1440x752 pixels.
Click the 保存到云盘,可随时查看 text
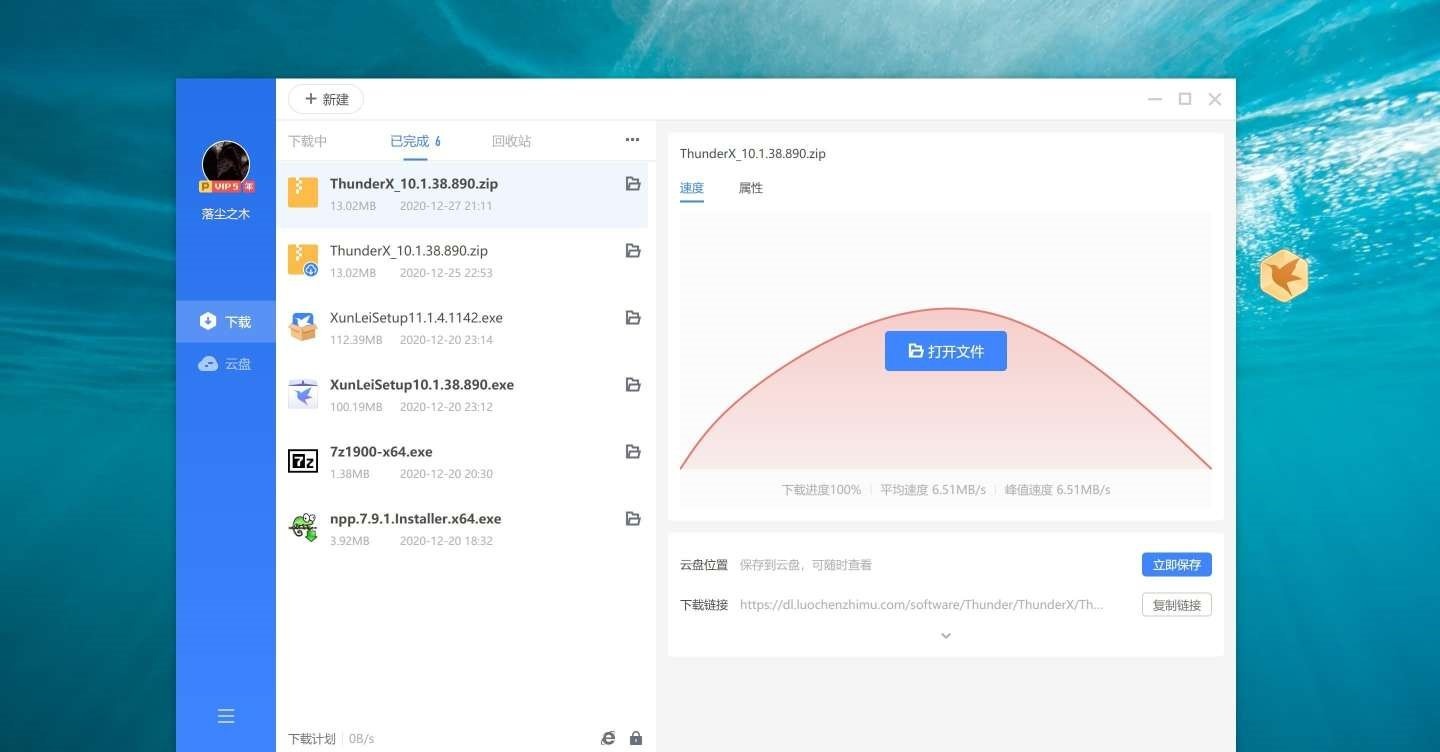[x=806, y=565]
